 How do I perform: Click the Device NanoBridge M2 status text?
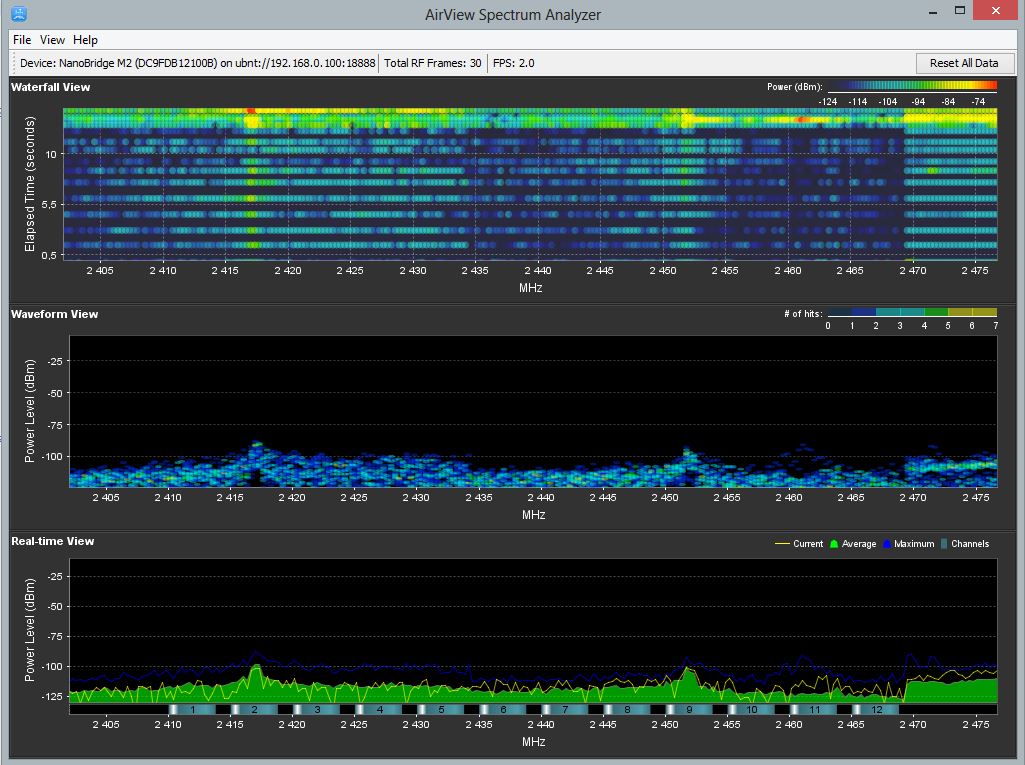pyautogui.click(x=197, y=63)
